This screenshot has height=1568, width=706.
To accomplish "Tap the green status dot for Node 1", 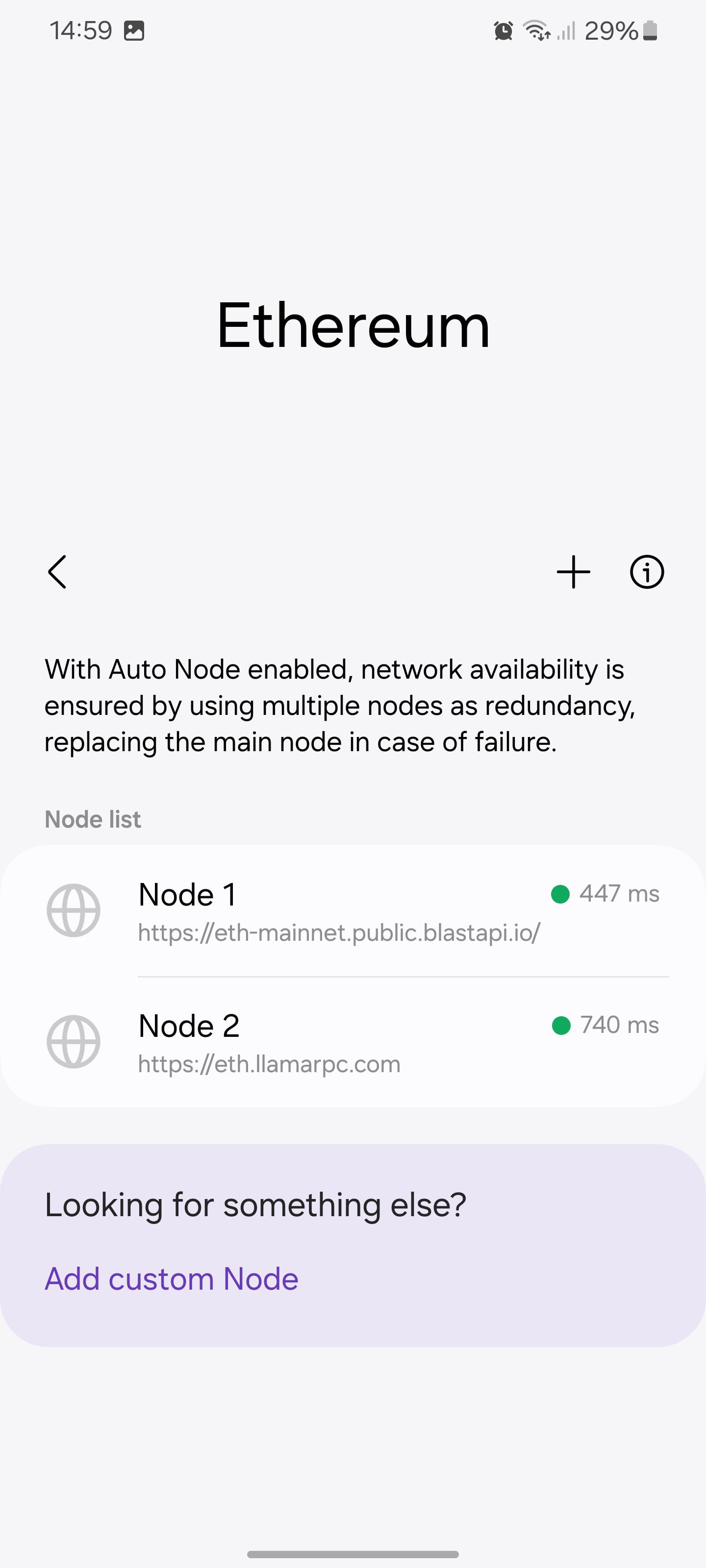I will pyautogui.click(x=560, y=894).
